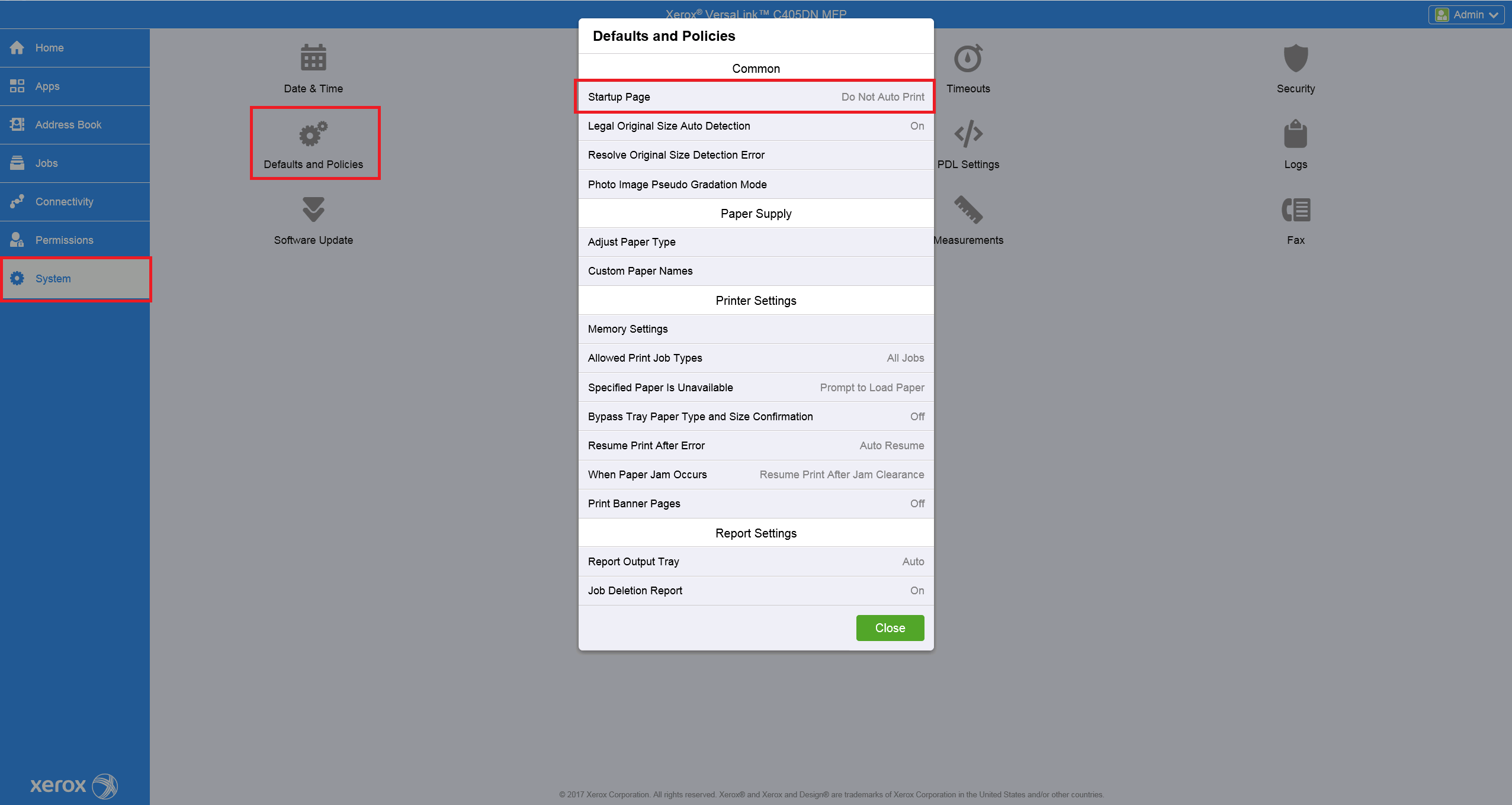Viewport: 1512px width, 805px height.
Task: Open the Date & Time calendar icon
Action: 313,58
